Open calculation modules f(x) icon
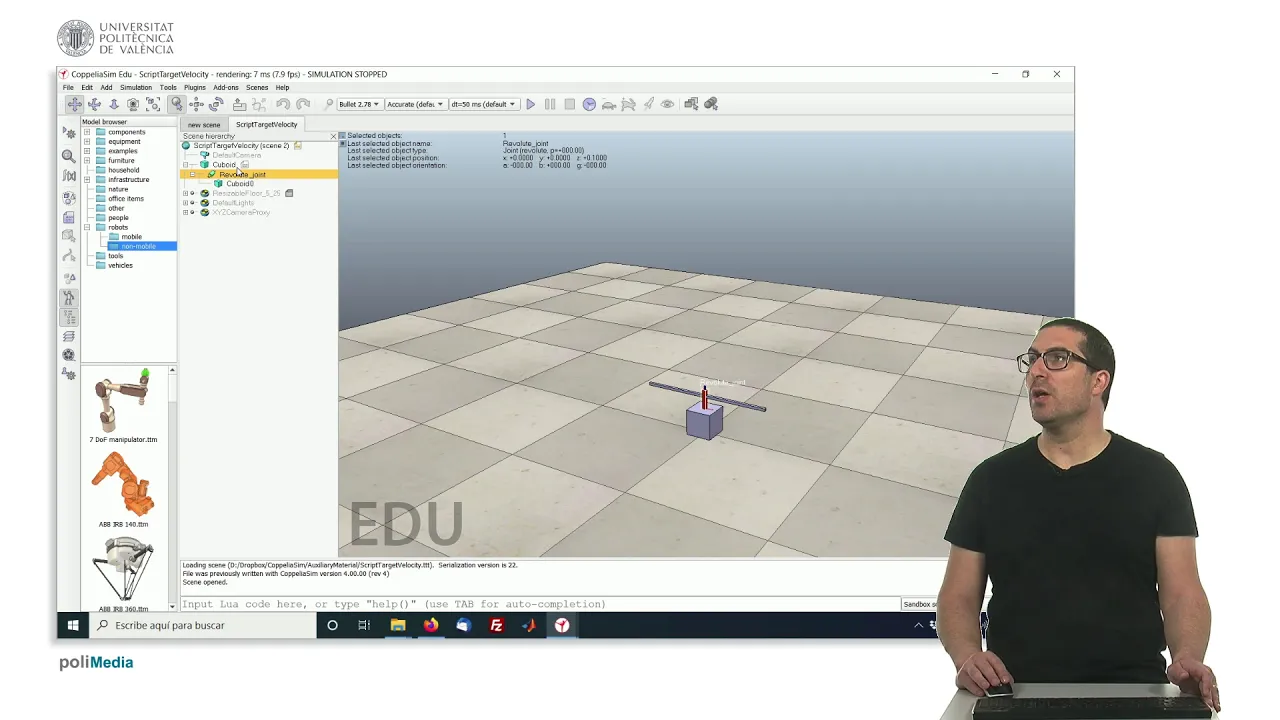Viewport: 1280px width, 720px height. pyautogui.click(x=69, y=176)
